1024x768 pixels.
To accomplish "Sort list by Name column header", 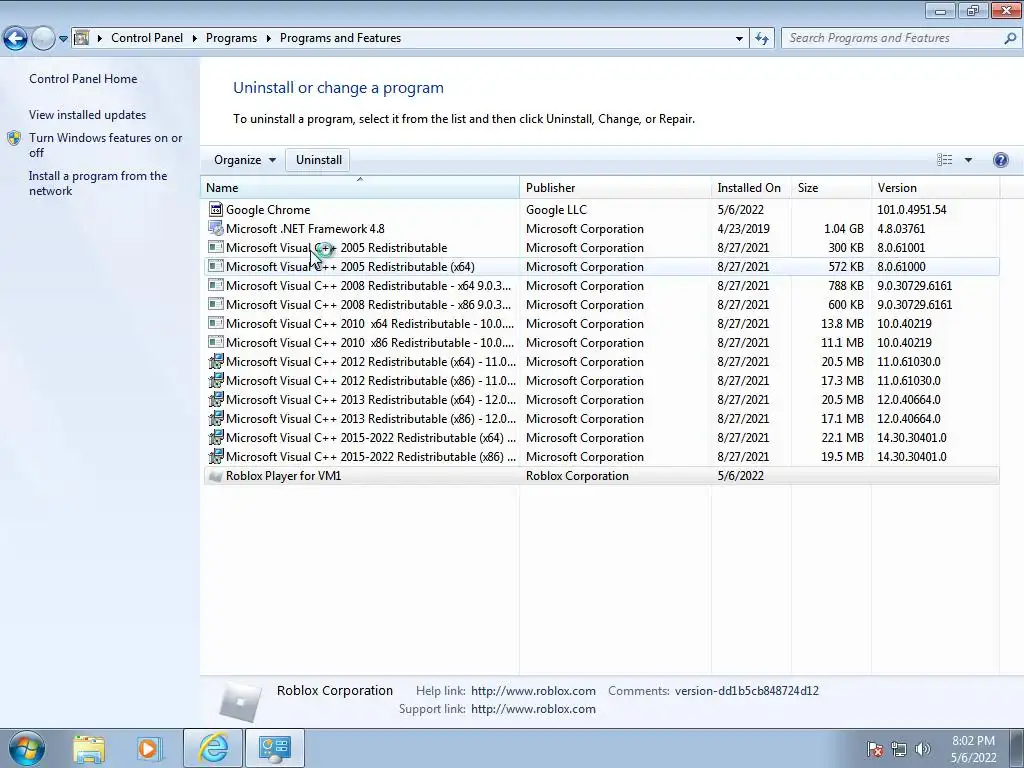I will pyautogui.click(x=360, y=188).
